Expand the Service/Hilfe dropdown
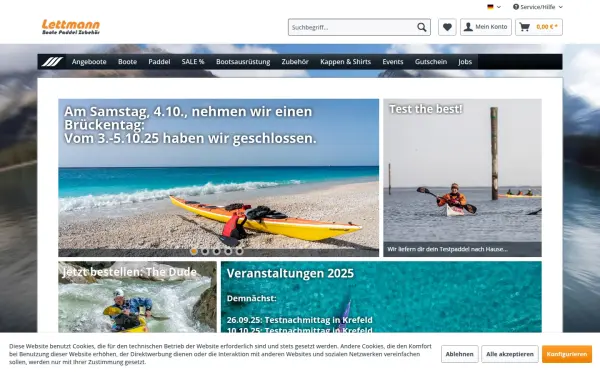This screenshot has height=375, width=600. tap(538, 7)
